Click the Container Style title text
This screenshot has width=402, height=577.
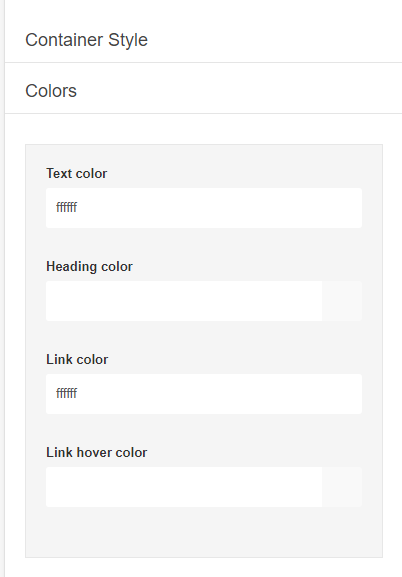[x=87, y=40]
